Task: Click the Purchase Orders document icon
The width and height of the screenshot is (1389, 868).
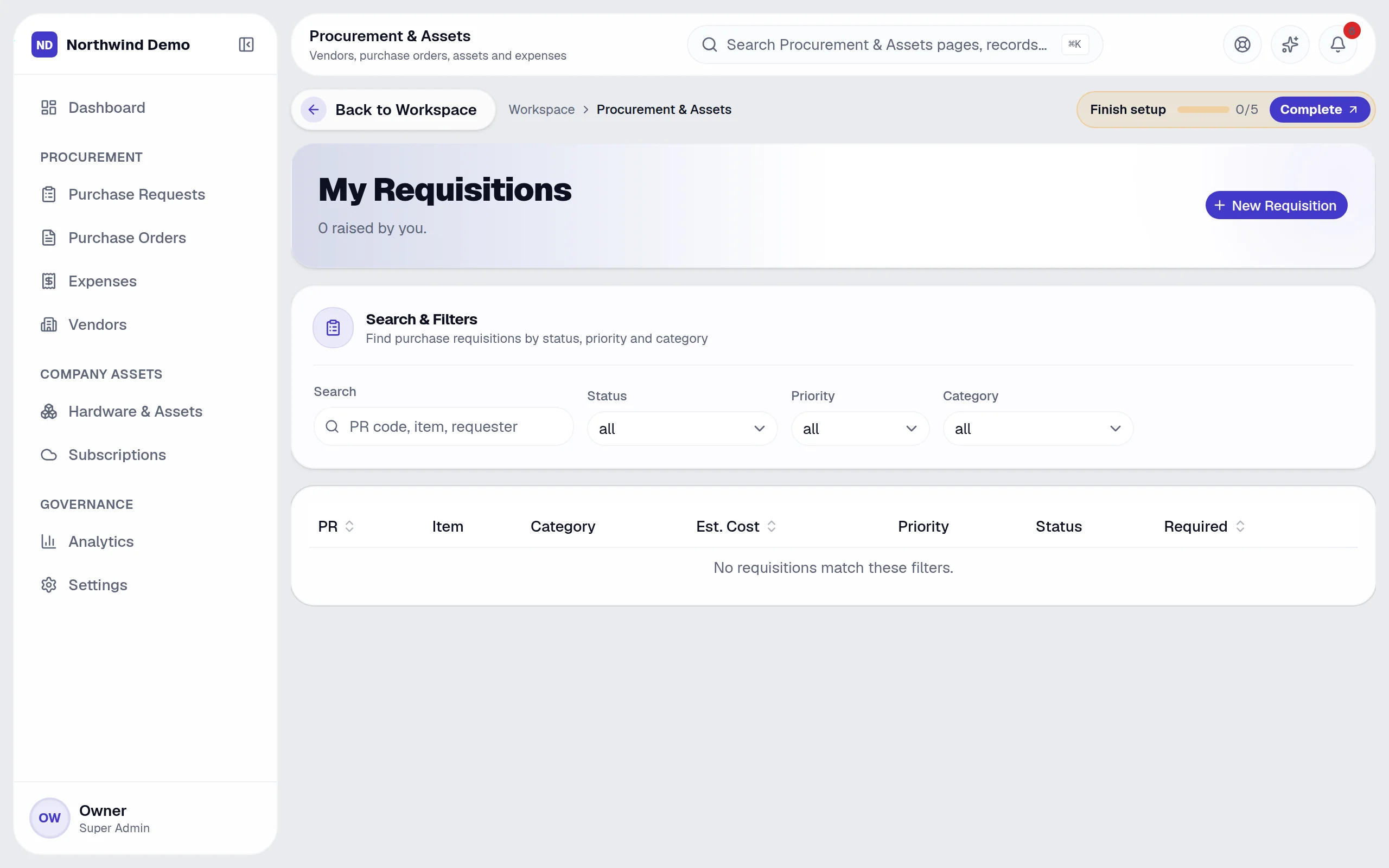Action: click(49, 238)
